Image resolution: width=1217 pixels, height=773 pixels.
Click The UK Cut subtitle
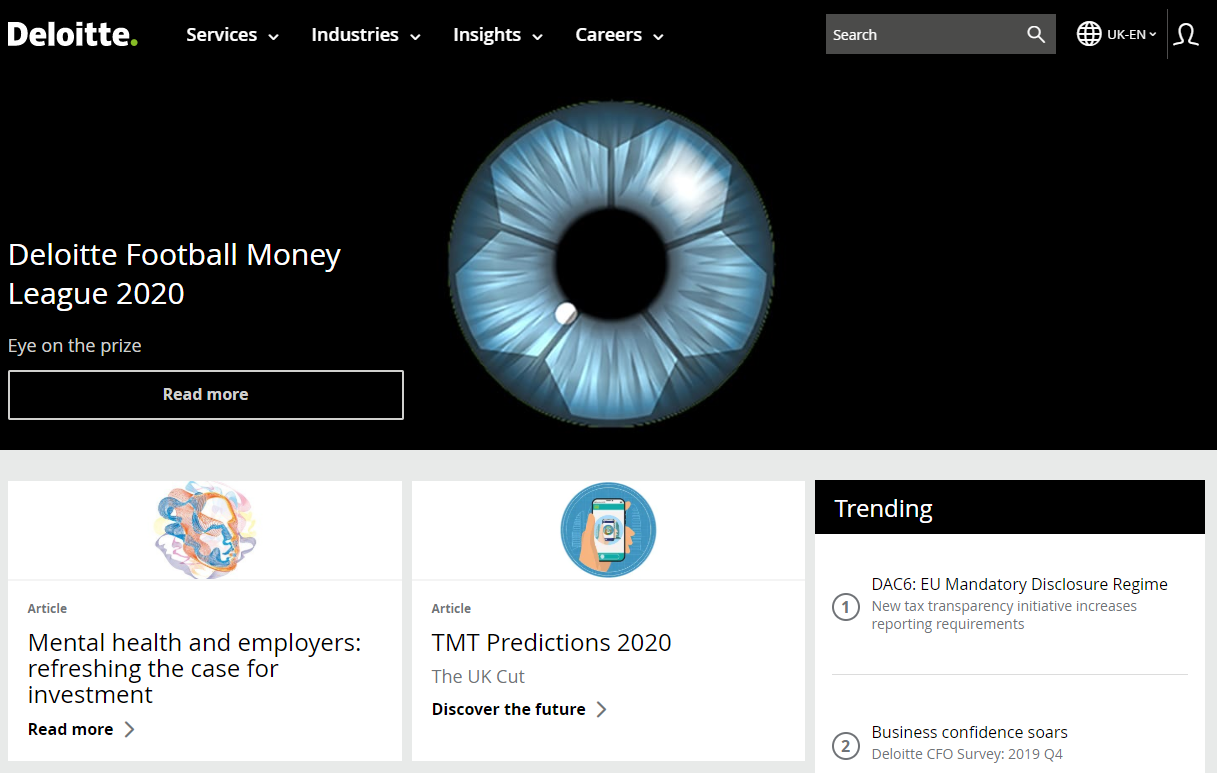point(478,676)
